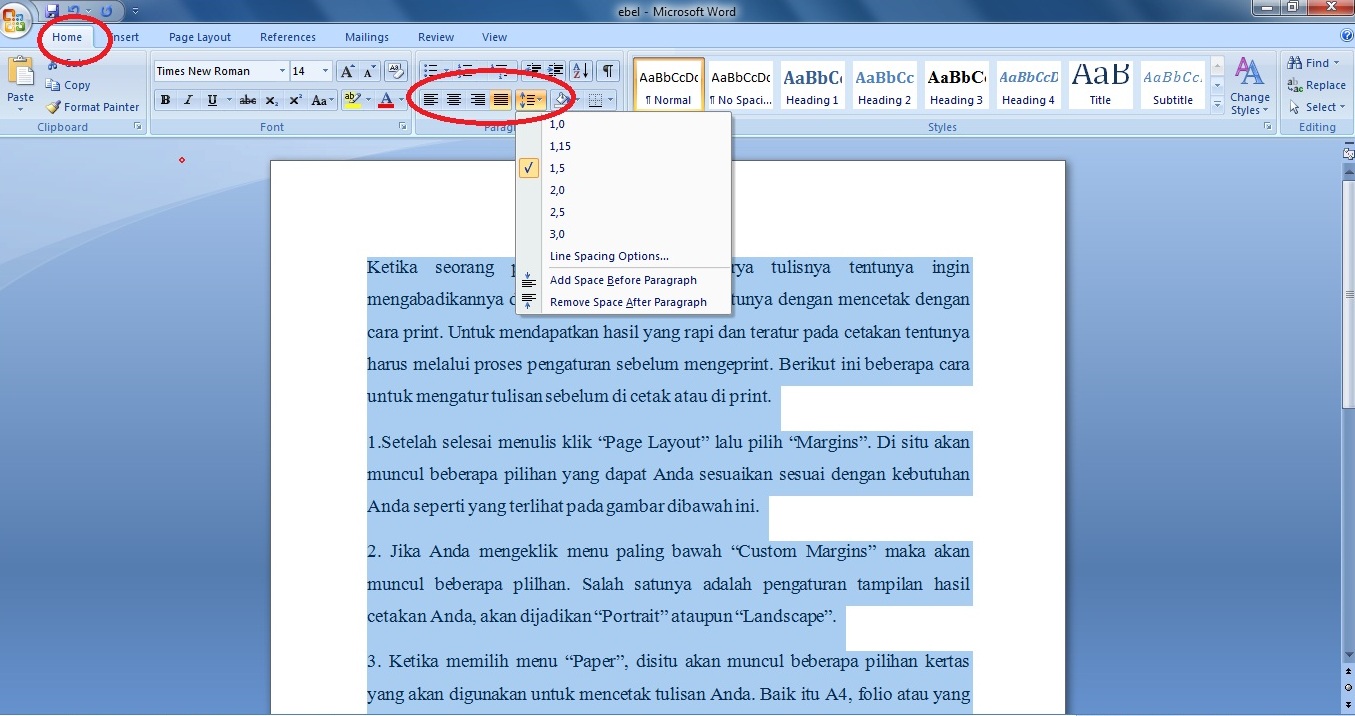This screenshot has height=716, width=1355.
Task: Toggle underline formatting
Action: pyautogui.click(x=212, y=100)
